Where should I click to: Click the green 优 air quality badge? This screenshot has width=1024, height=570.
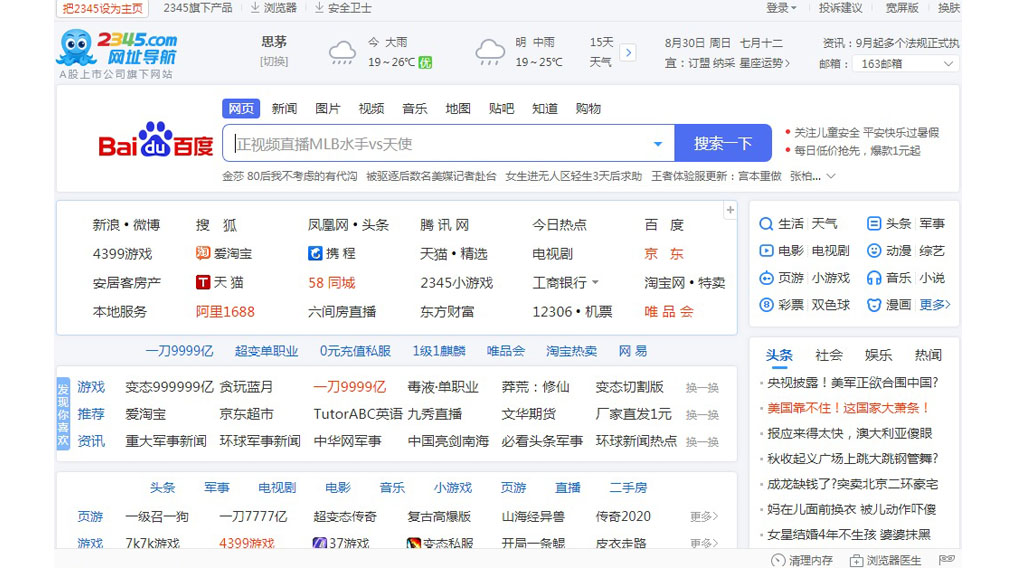(x=425, y=63)
